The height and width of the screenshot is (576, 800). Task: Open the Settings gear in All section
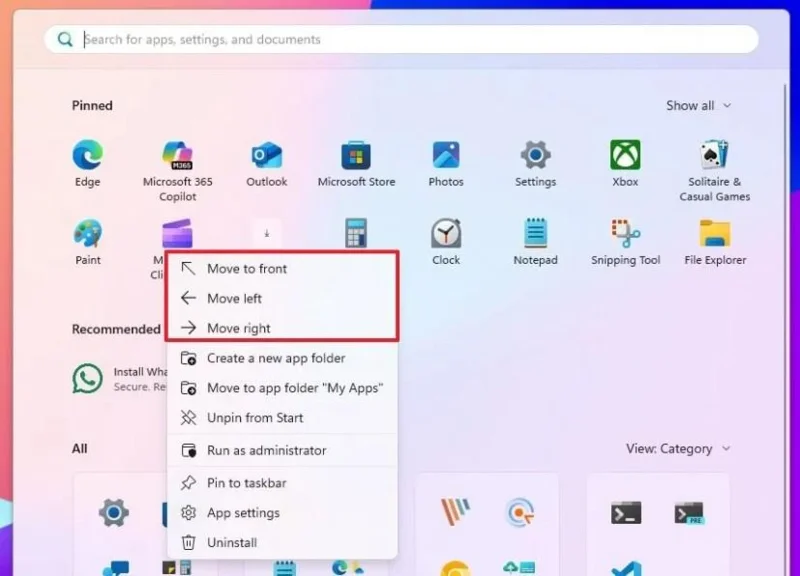pyautogui.click(x=114, y=512)
